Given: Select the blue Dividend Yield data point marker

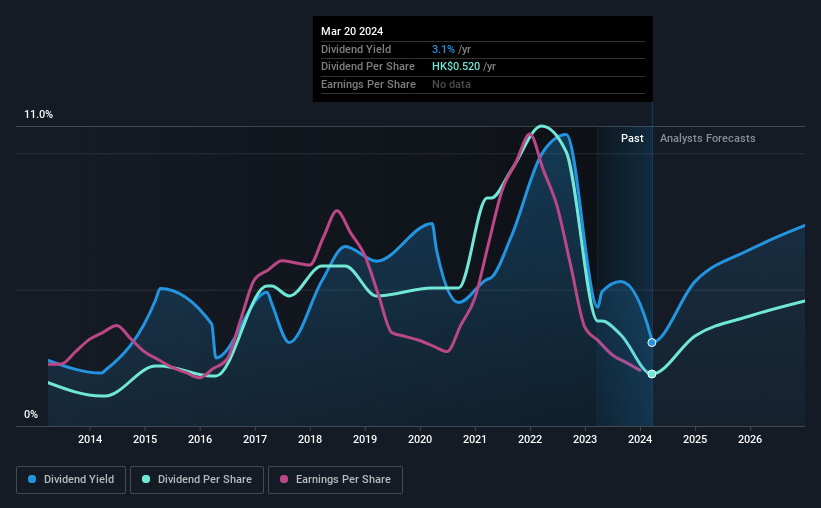Looking at the screenshot, I should tap(652, 343).
